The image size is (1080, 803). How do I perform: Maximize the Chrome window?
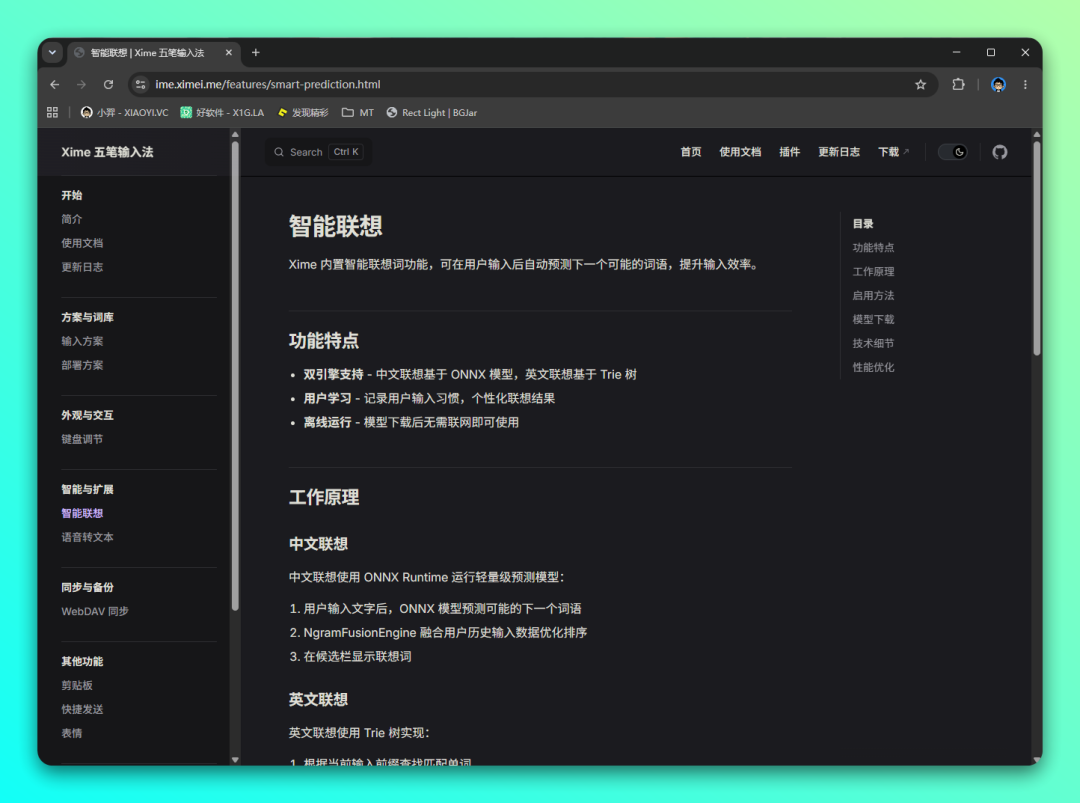[990, 52]
